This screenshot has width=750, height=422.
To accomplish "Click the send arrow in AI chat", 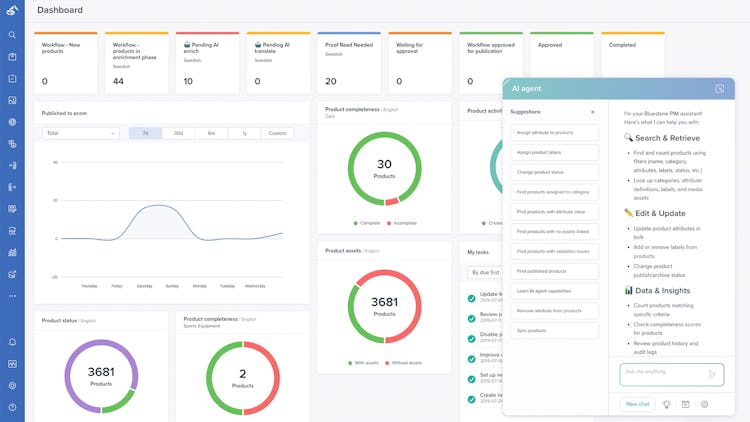I will pyautogui.click(x=712, y=374).
